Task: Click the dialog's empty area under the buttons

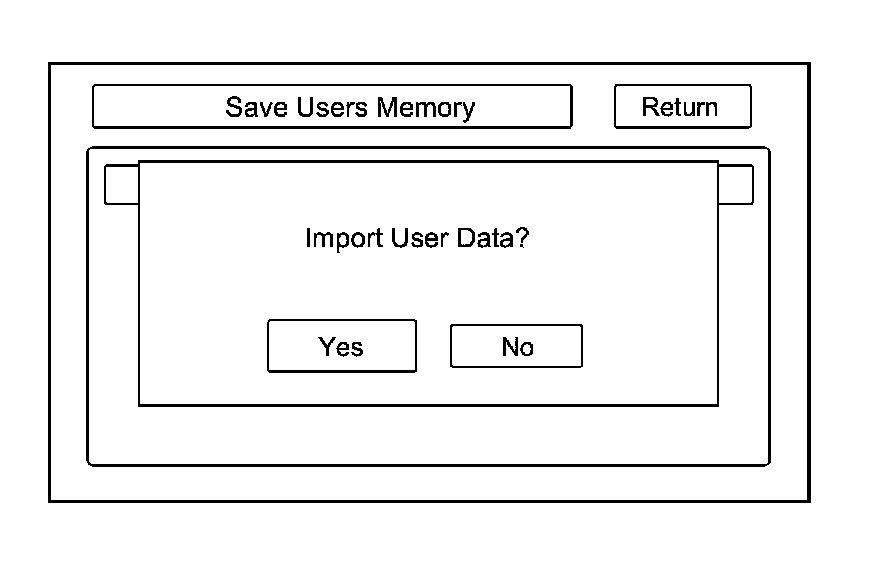Action: pyautogui.click(x=428, y=388)
